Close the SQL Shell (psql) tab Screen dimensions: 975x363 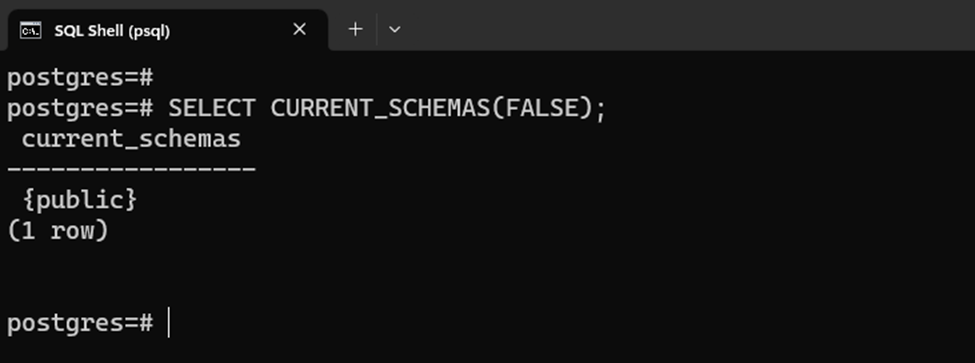coord(300,29)
